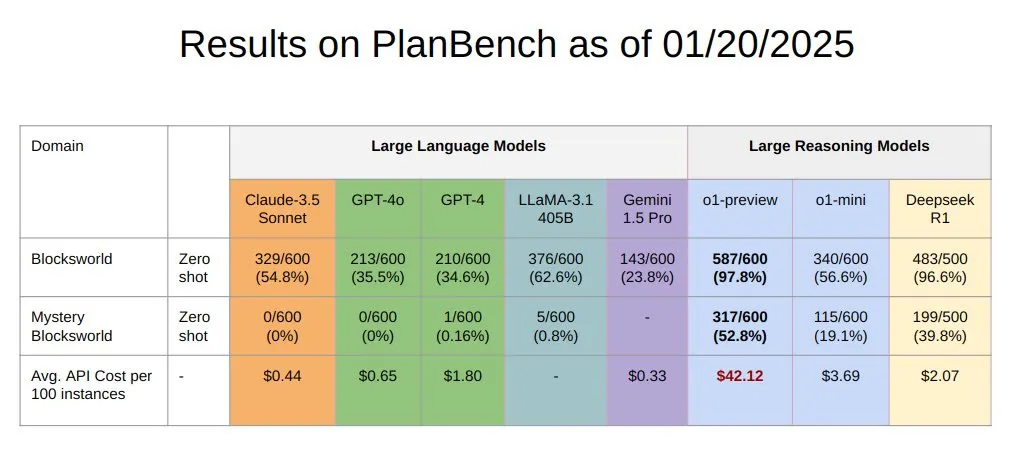This screenshot has width=1036, height=449.
Task: Select the LLaMA-3.1 405B header cell
Action: 555,209
